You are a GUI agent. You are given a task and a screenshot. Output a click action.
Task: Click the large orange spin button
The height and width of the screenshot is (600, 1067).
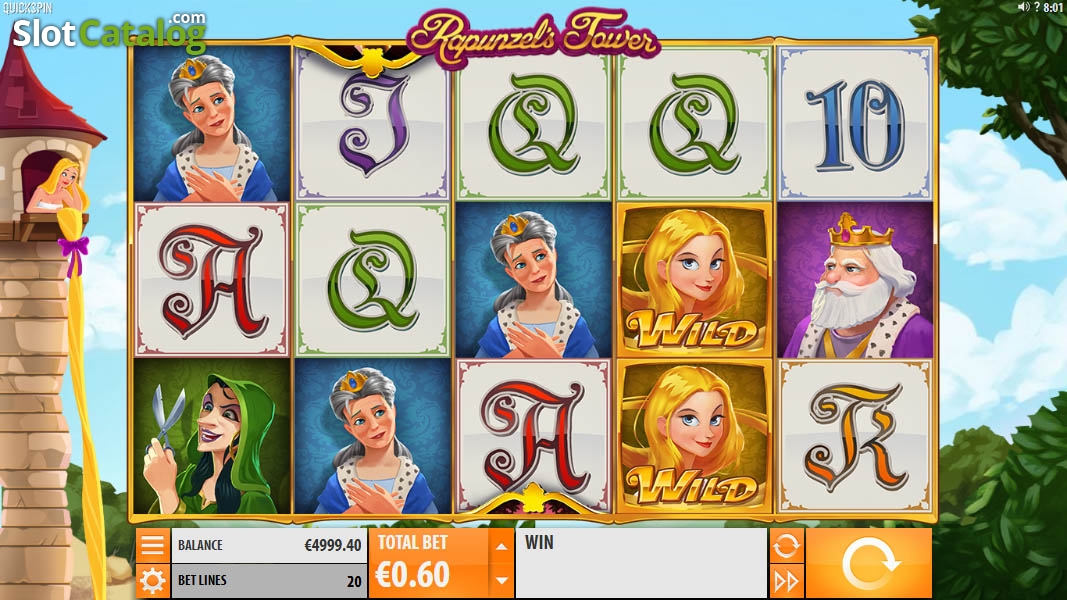(869, 563)
